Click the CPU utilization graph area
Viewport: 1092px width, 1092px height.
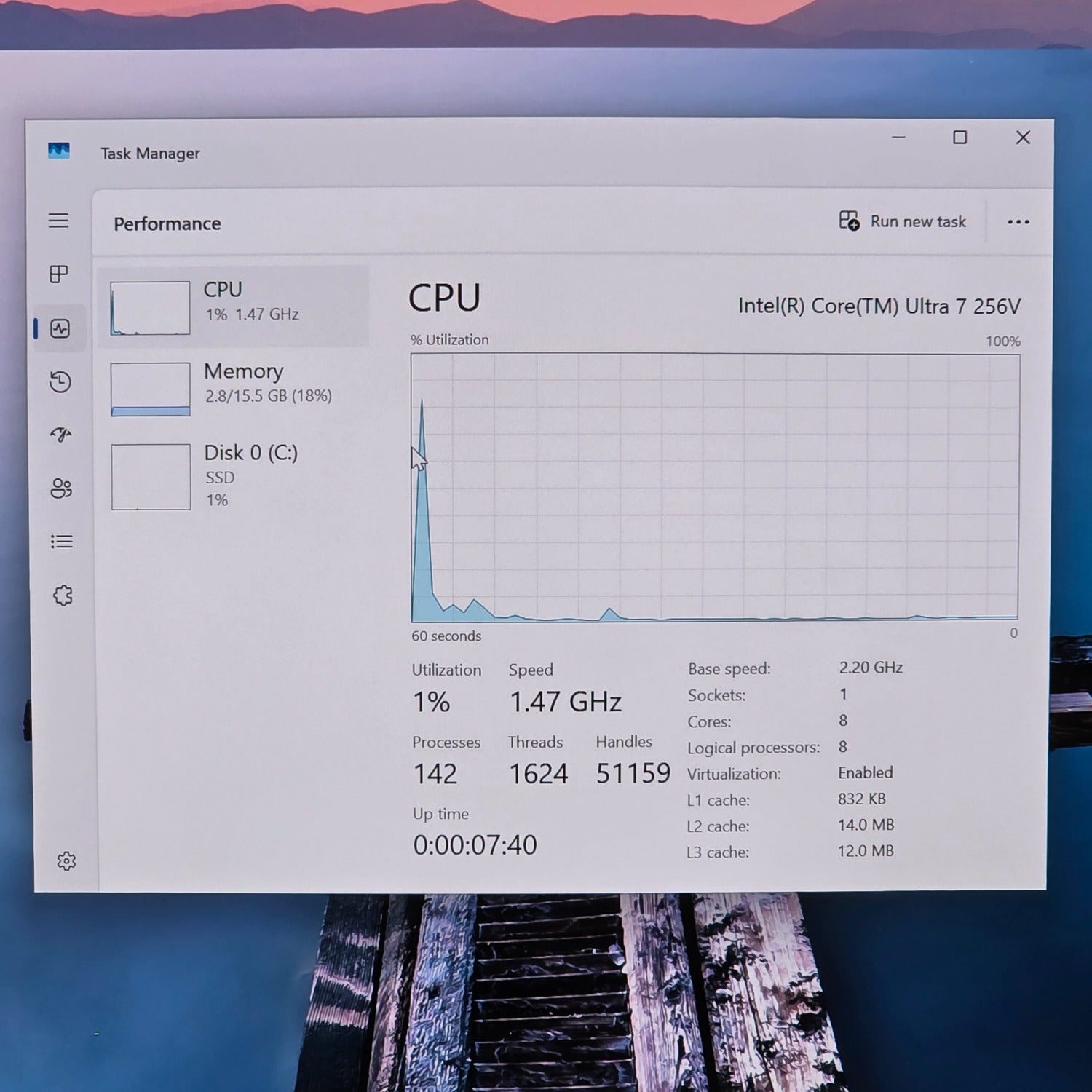714,487
